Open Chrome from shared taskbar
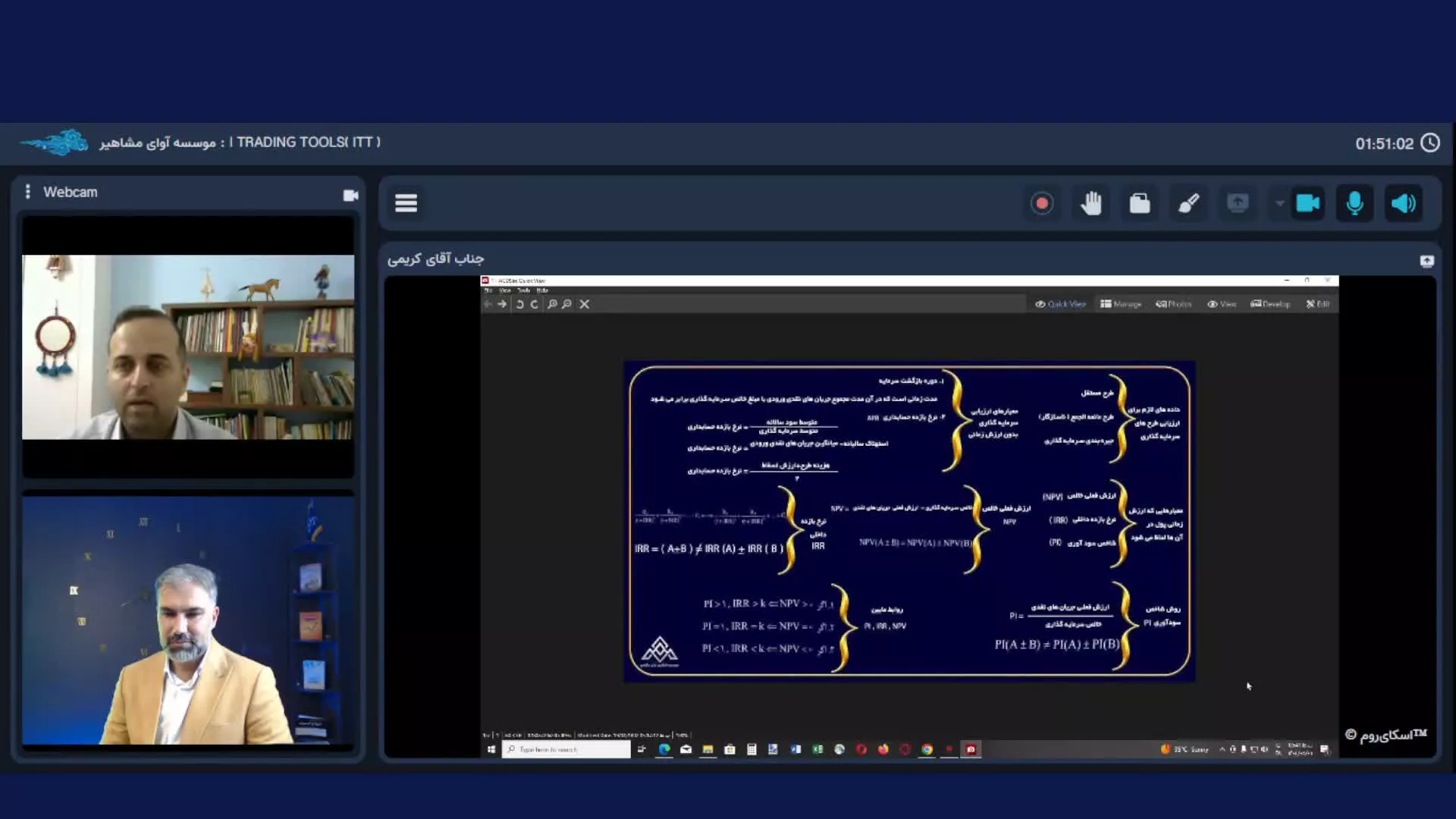This screenshot has height=819, width=1456. [x=927, y=749]
